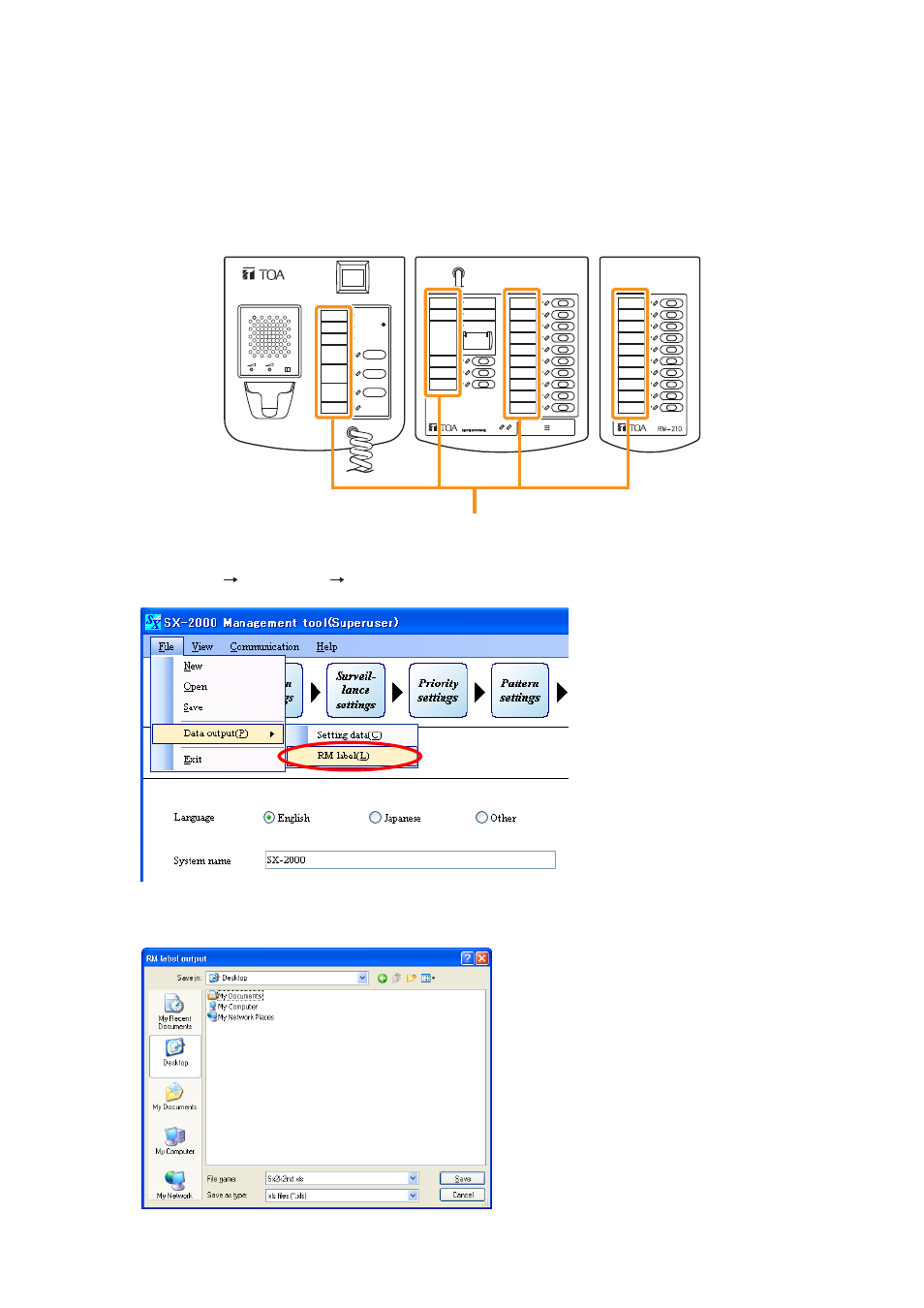Click the System name input field
Screen dimensions: 924x1308
pyautogui.click(x=410, y=860)
